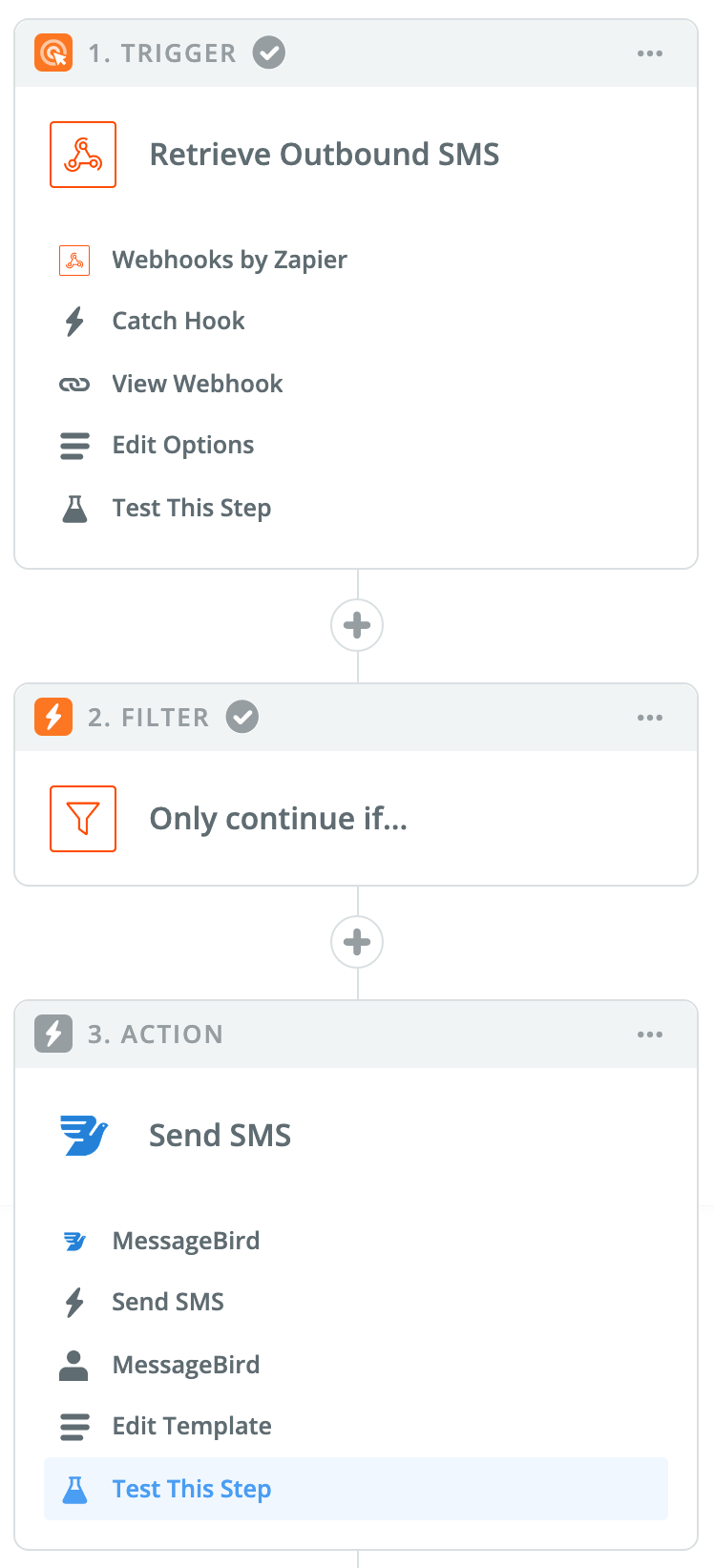The height and width of the screenshot is (1568, 714).
Task: Click the Edit Options icon in step 1
Action: [74, 445]
